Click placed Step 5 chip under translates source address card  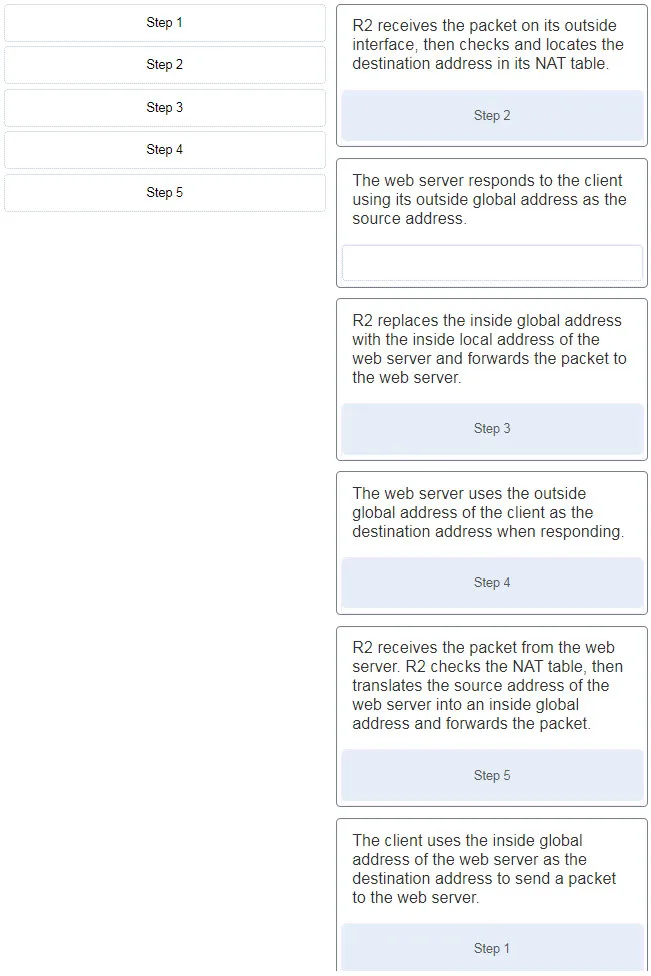tap(492, 775)
